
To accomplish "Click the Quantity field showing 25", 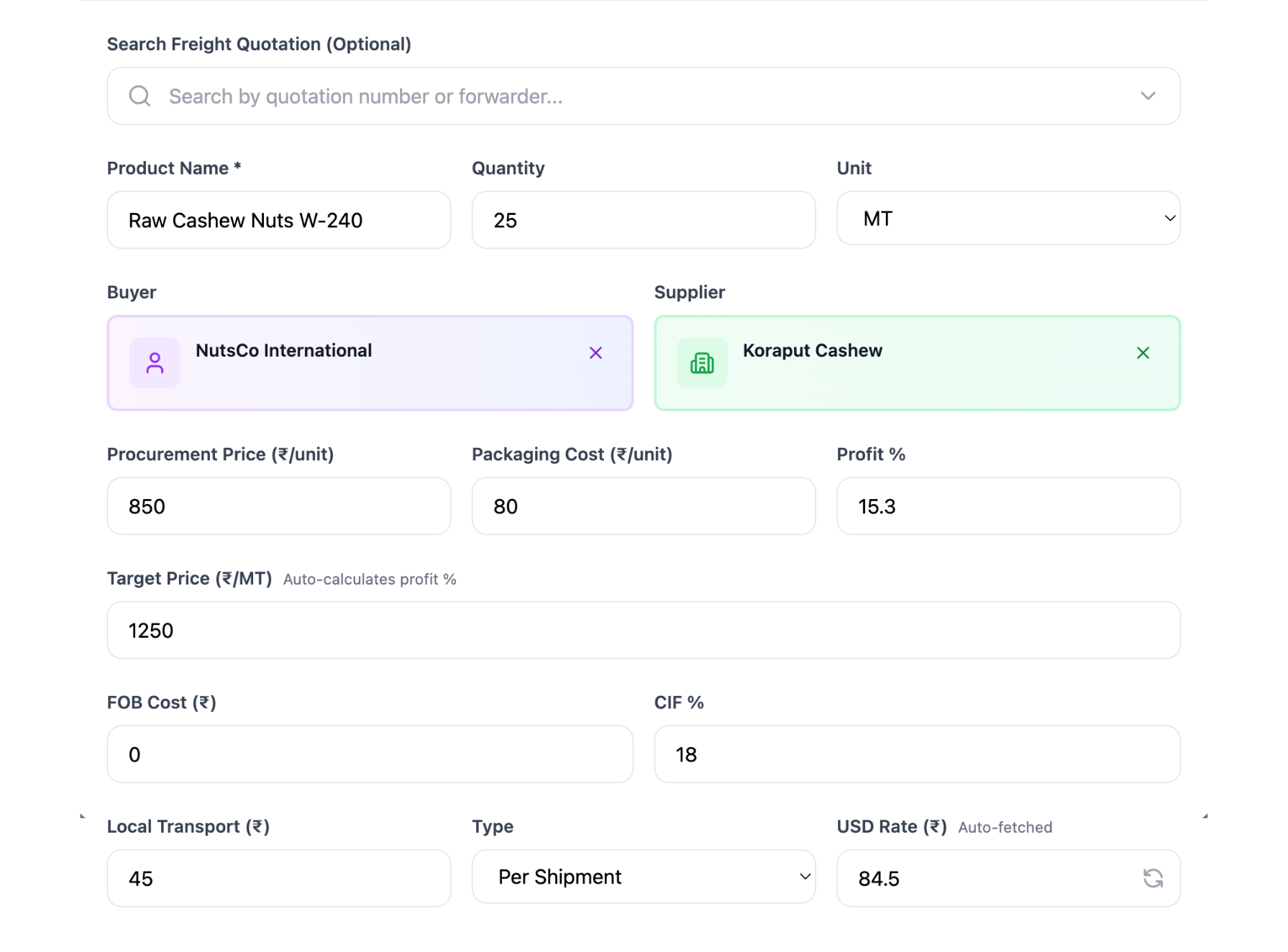I will [643, 220].
